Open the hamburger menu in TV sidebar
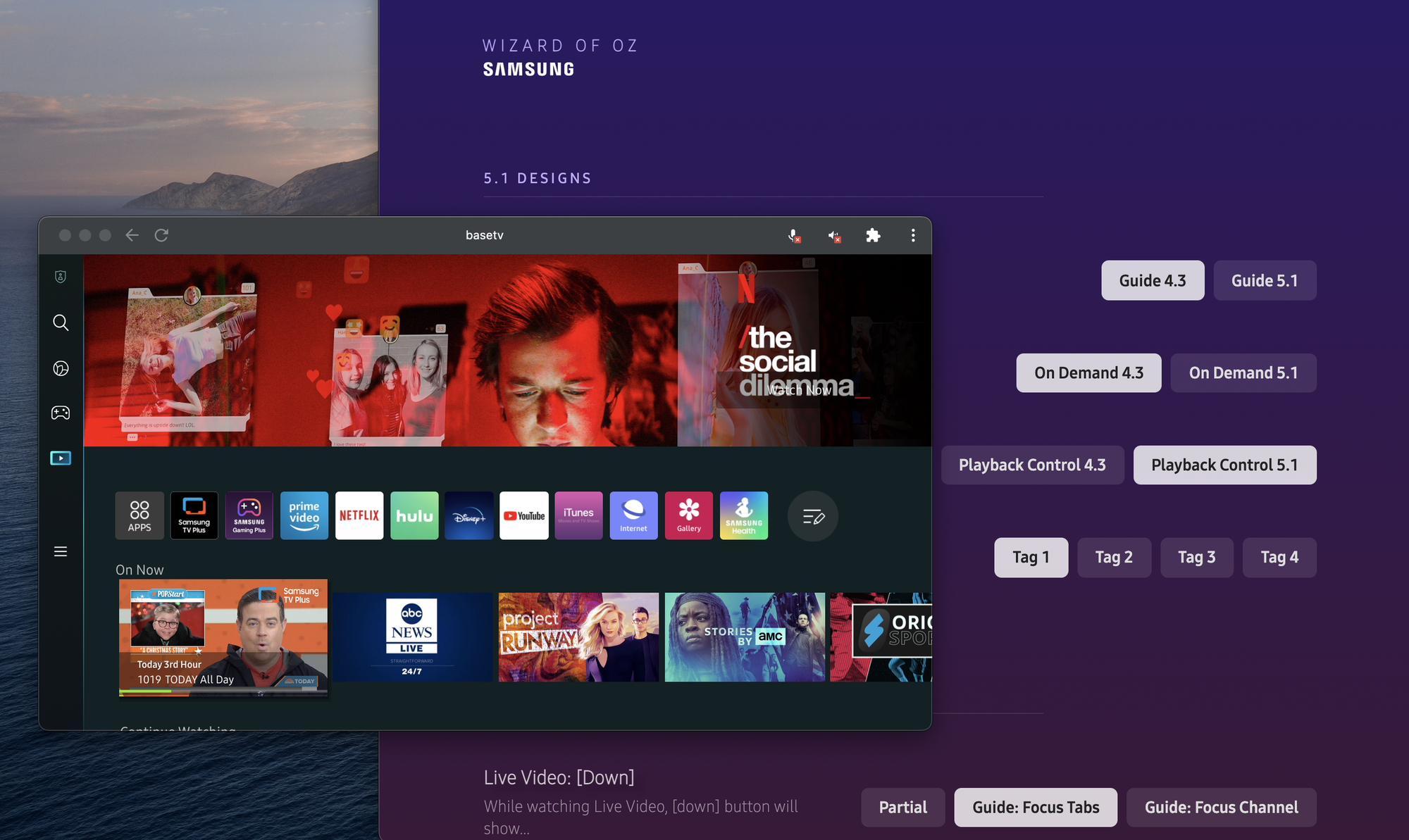1409x840 pixels. point(61,551)
